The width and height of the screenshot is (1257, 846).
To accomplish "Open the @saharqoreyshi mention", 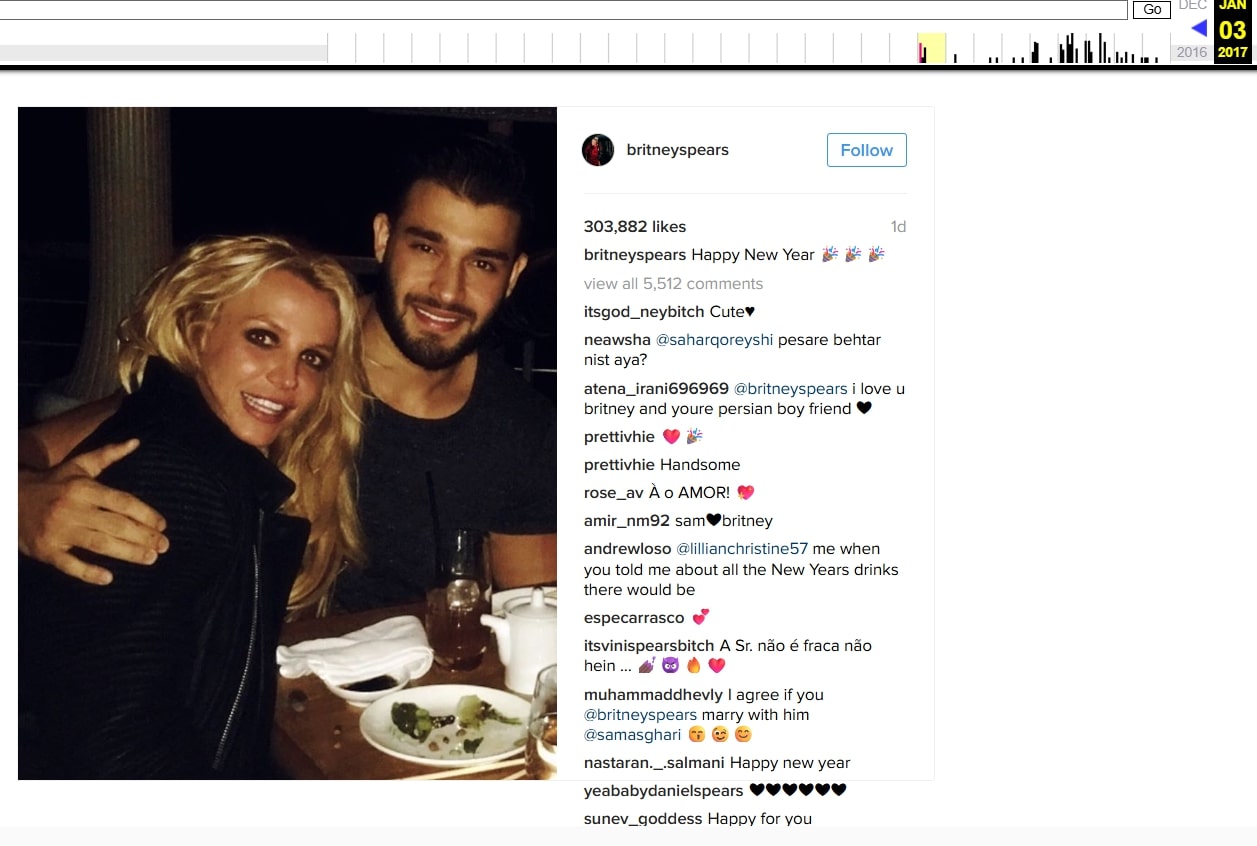I will pyautogui.click(x=714, y=340).
